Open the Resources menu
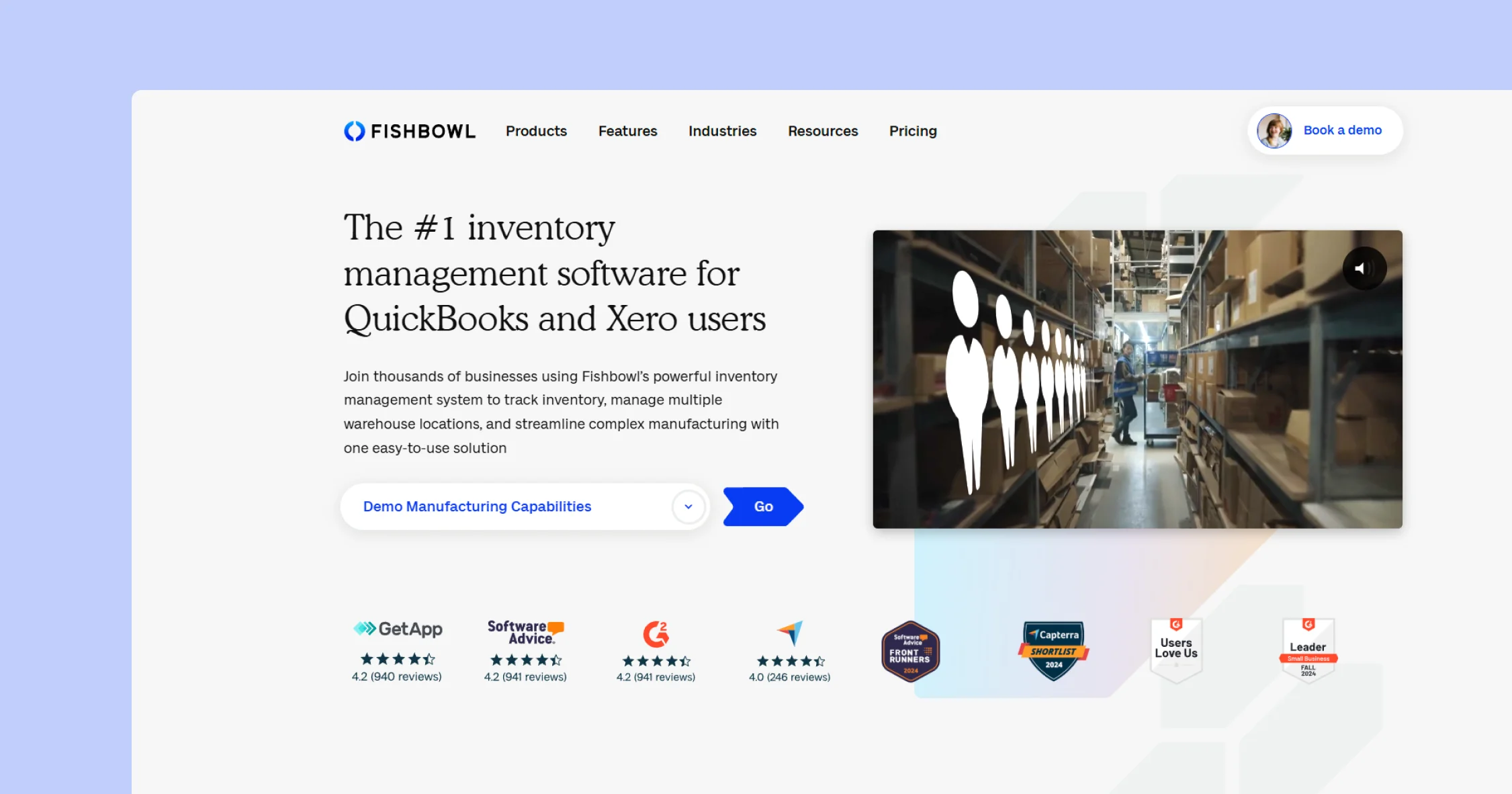This screenshot has height=794, width=1512. (x=823, y=131)
